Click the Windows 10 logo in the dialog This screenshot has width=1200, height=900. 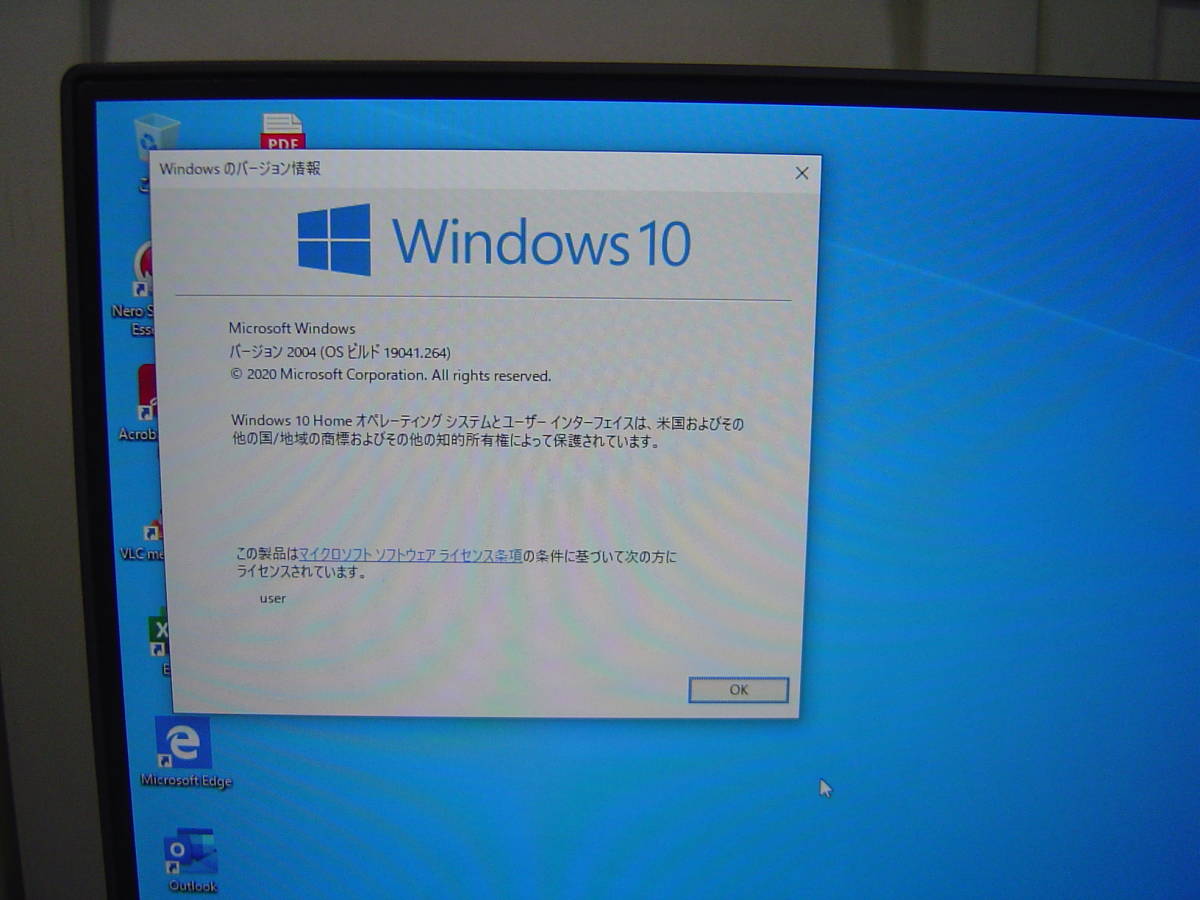pos(494,240)
